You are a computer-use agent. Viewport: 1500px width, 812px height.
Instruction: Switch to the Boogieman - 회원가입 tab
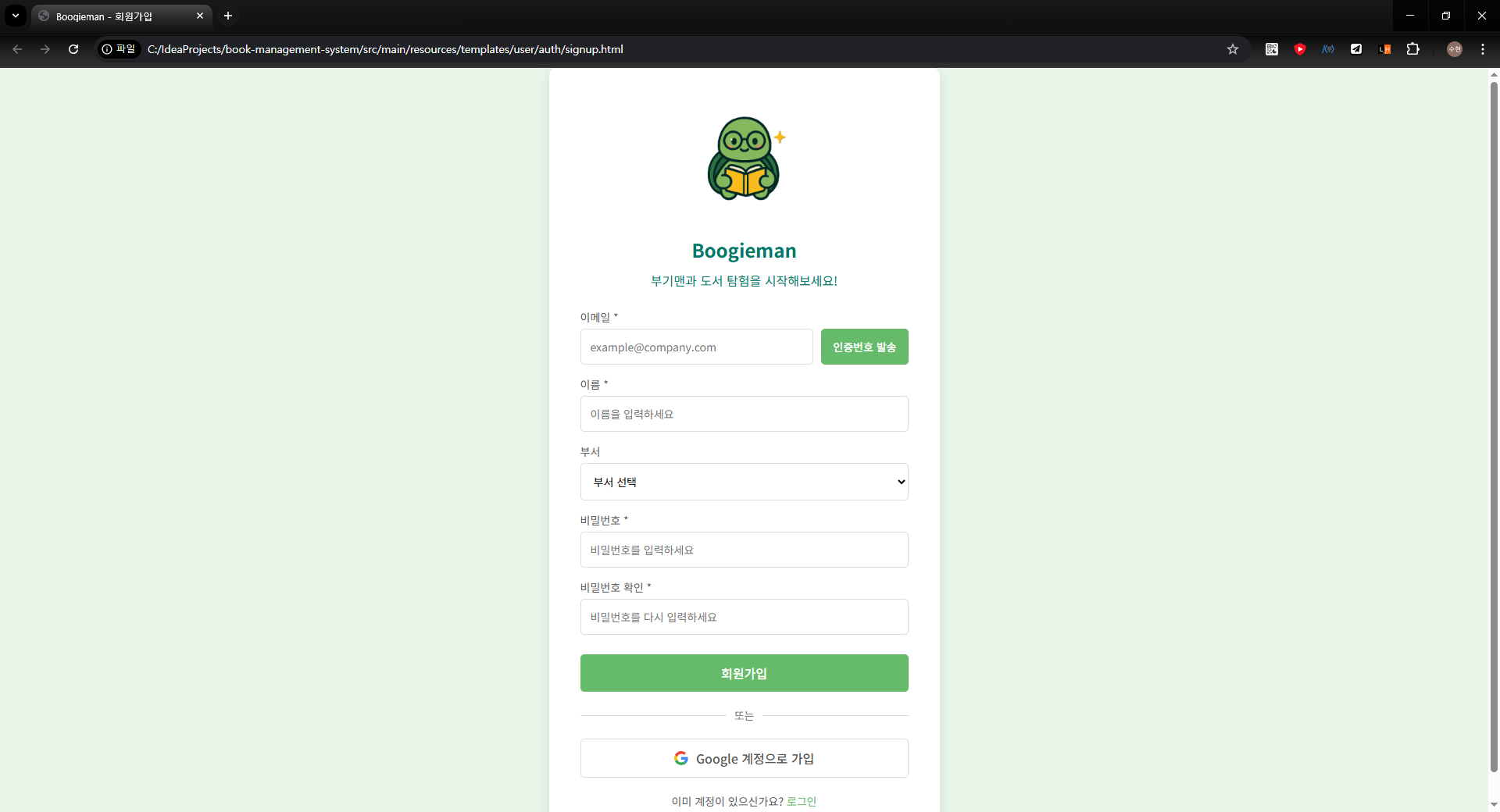click(117, 16)
